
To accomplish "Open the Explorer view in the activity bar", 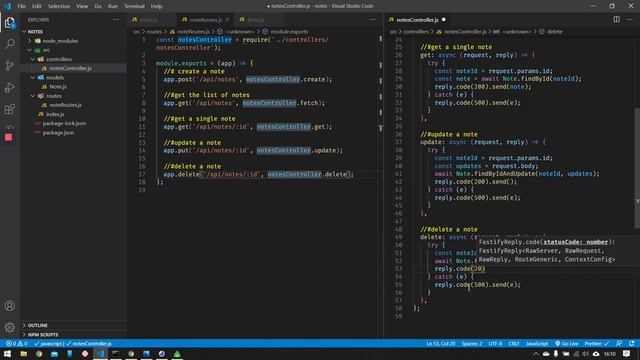I will 9,22.
